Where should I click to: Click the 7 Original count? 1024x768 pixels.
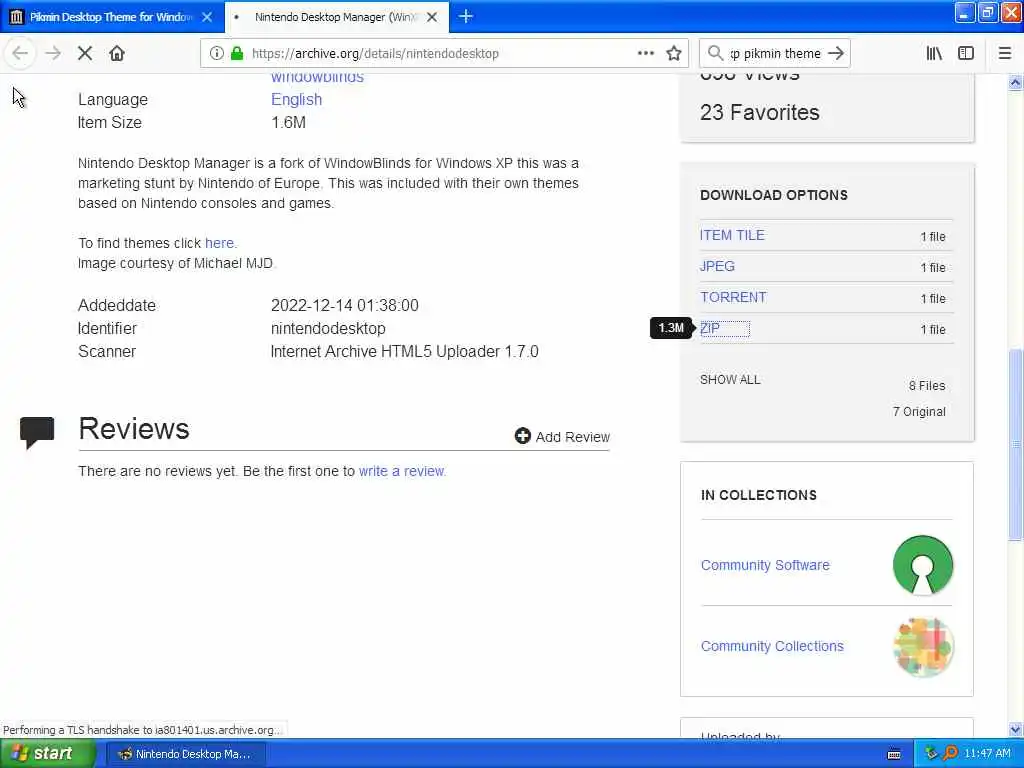(x=919, y=411)
